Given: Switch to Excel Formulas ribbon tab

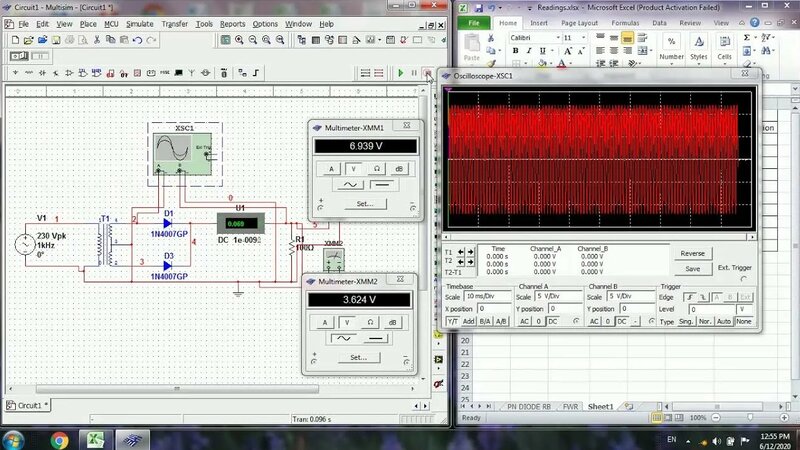Looking at the screenshot, I should (x=625, y=23).
